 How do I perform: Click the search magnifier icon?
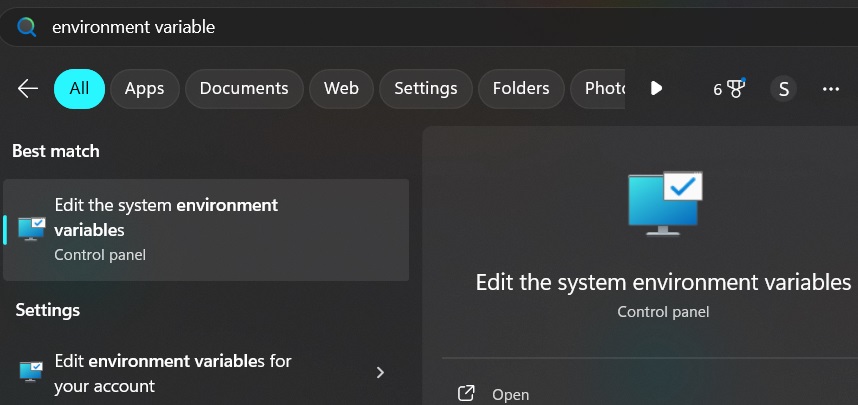pyautogui.click(x=27, y=27)
